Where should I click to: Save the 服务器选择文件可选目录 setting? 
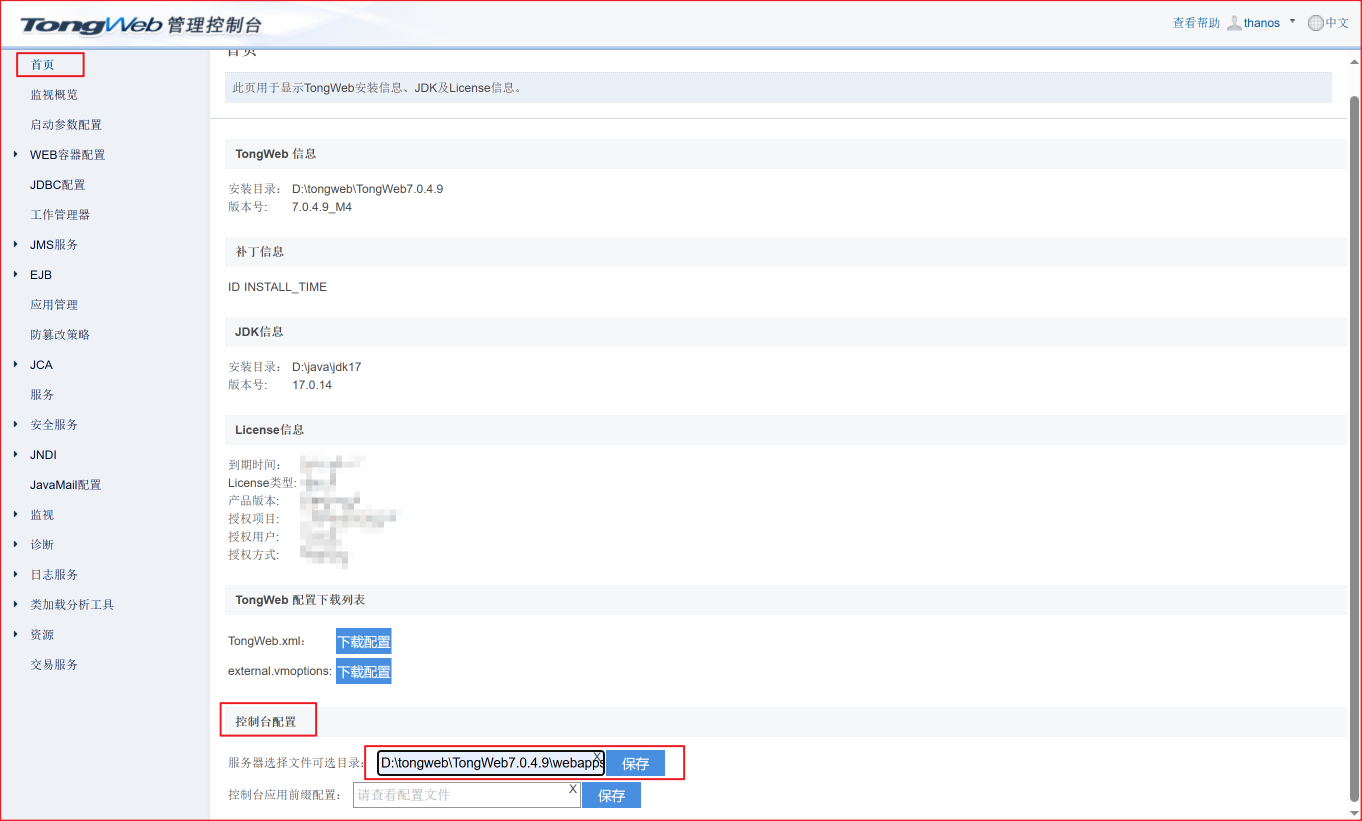[x=636, y=763]
